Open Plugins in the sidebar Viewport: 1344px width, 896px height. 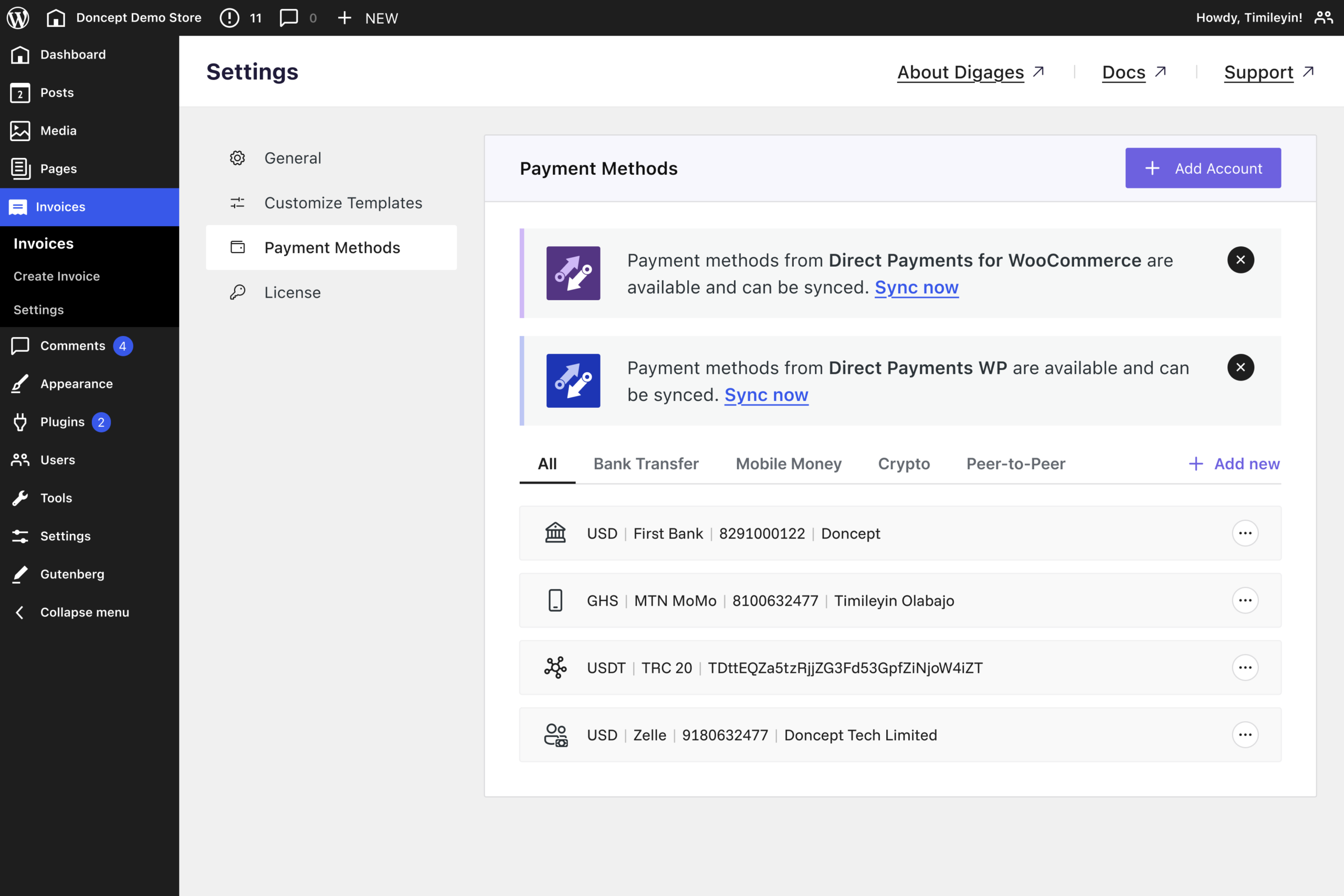click(62, 421)
